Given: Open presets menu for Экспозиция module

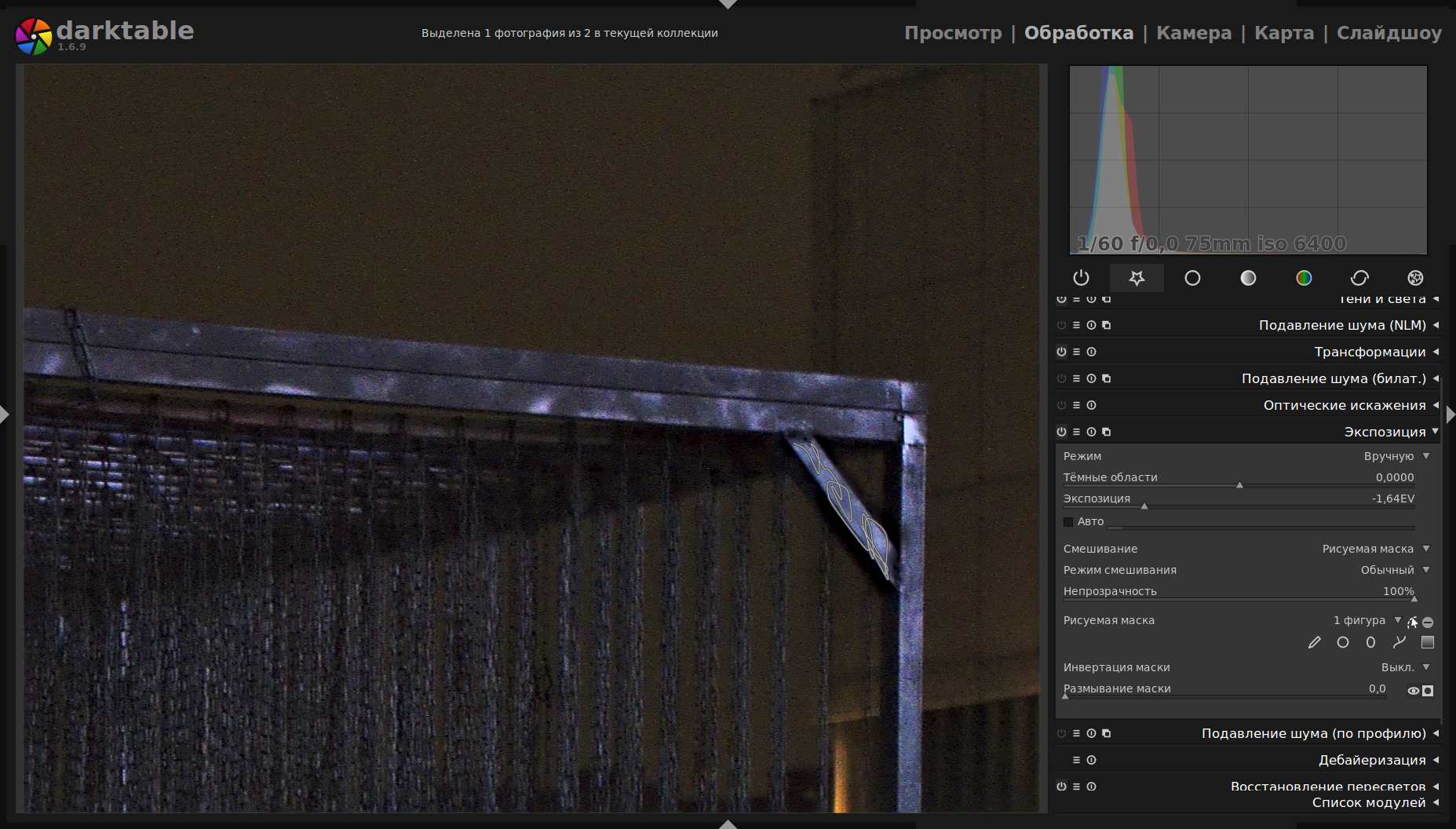Looking at the screenshot, I should (1077, 432).
